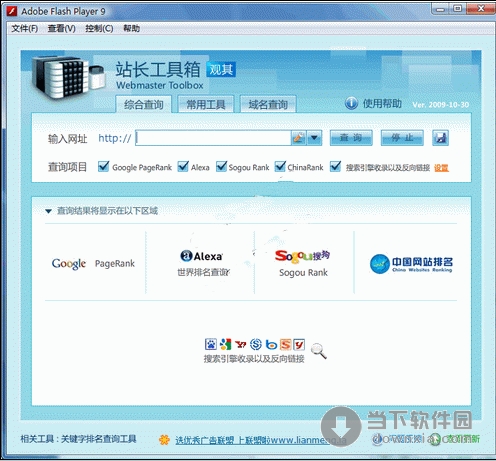Click the 世界排名查询 text

coord(203,272)
